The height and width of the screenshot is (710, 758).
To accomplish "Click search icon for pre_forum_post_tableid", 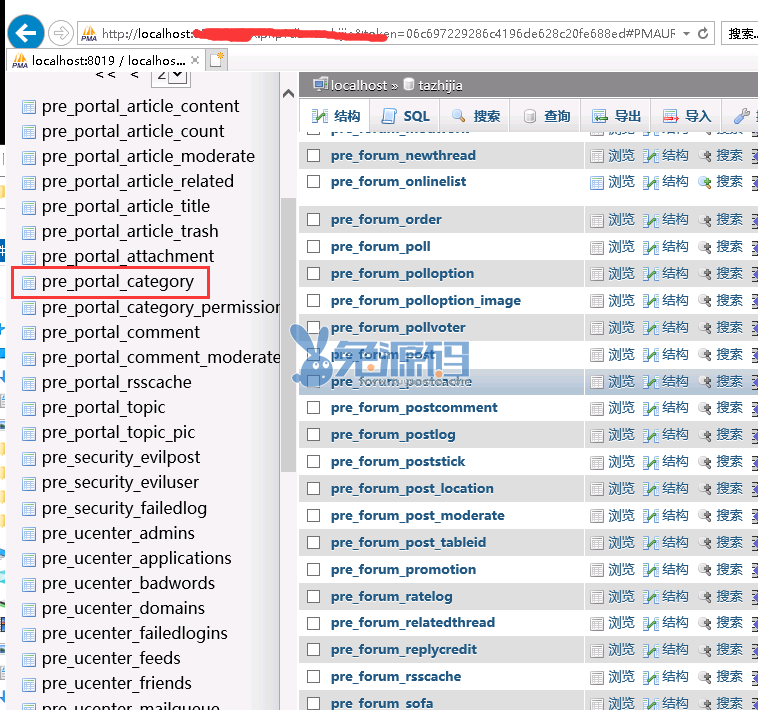I will [x=705, y=543].
